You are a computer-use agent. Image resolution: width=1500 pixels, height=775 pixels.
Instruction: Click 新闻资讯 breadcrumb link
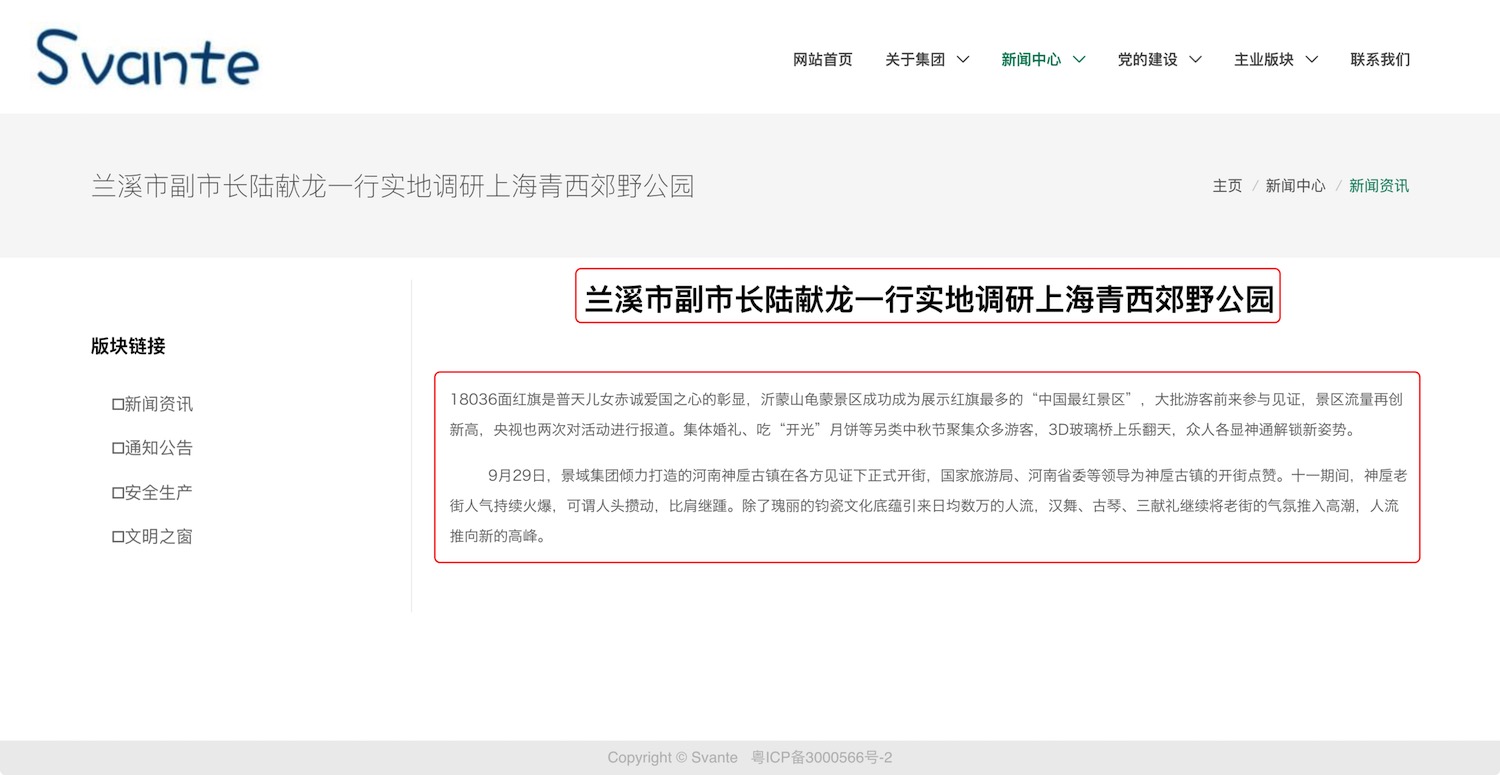click(1378, 186)
